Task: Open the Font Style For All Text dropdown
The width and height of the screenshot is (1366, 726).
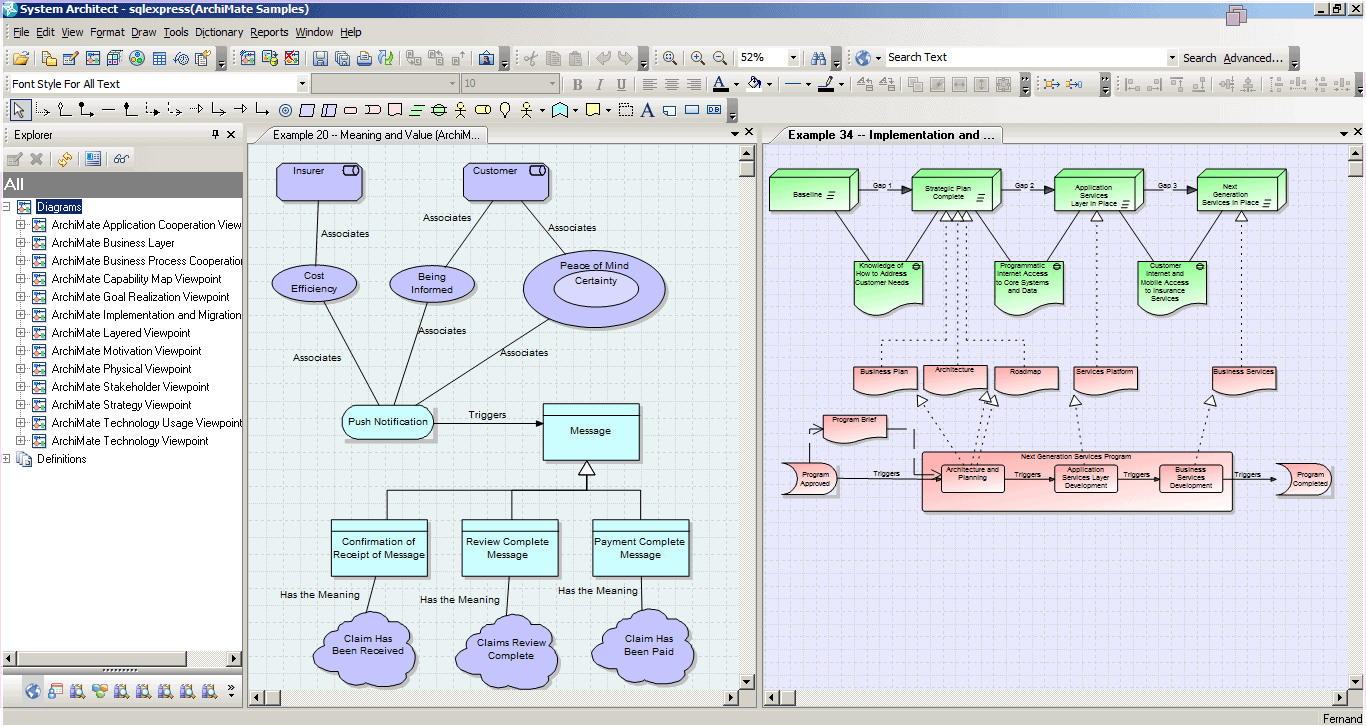Action: click(302, 85)
